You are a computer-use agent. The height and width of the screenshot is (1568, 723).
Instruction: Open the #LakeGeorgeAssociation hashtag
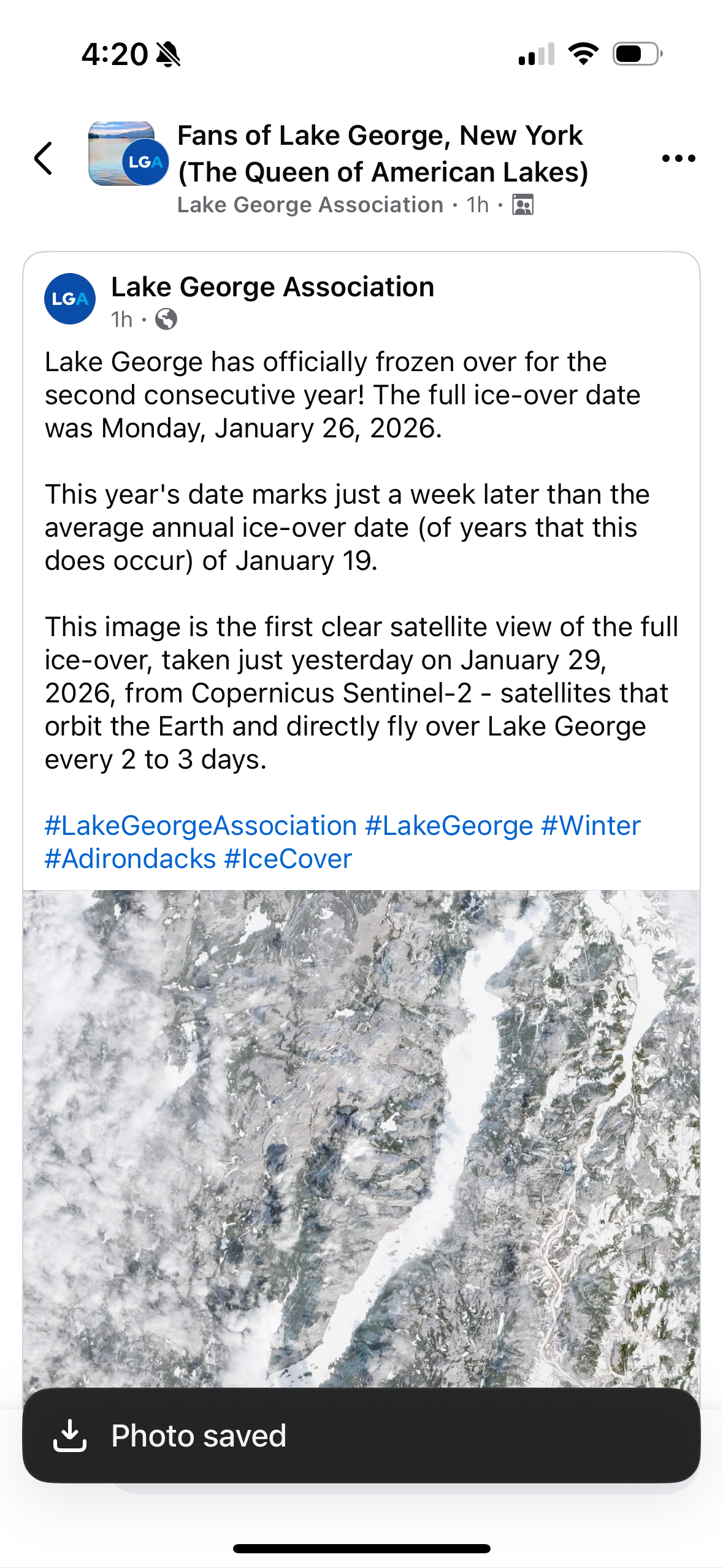201,826
